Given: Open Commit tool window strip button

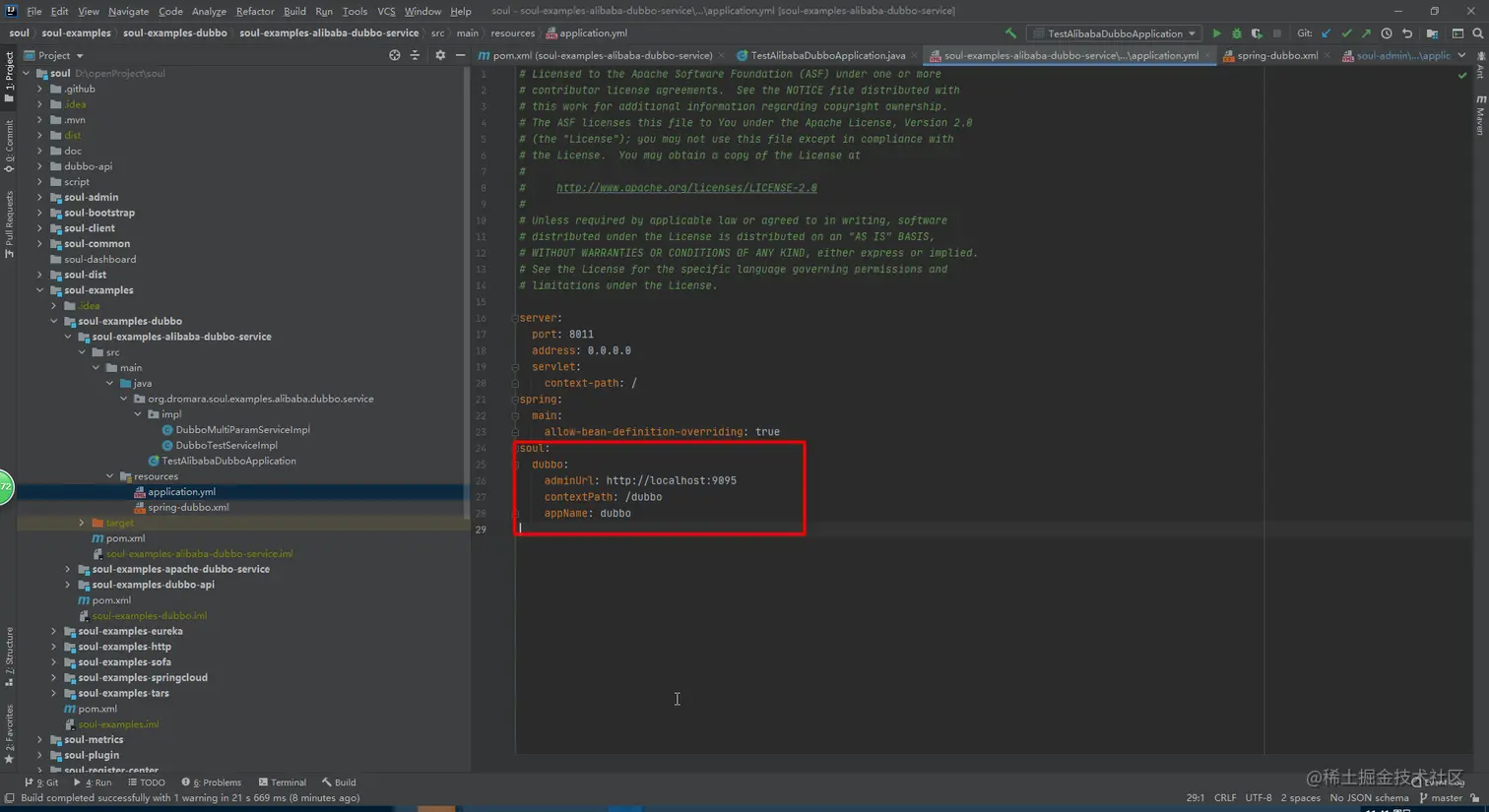Looking at the screenshot, I should 9,146.
